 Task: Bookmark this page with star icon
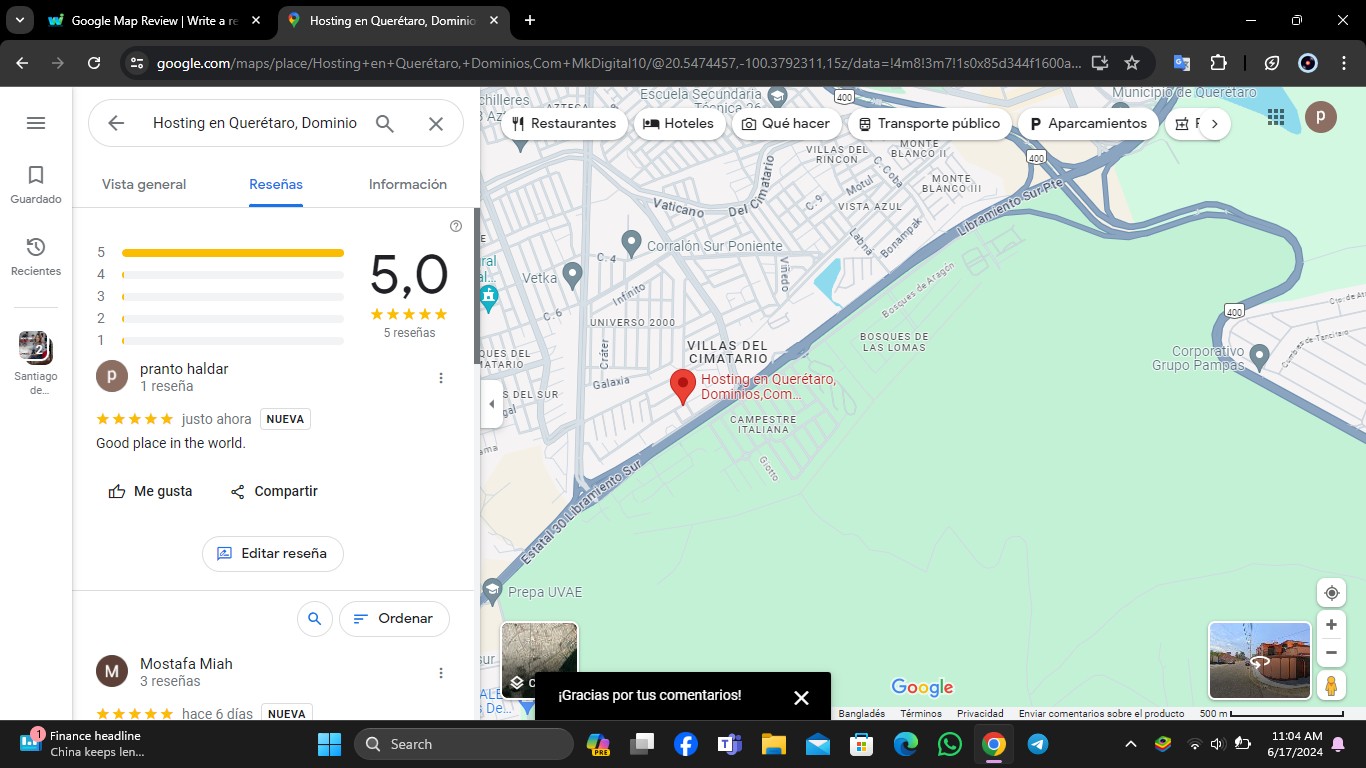(x=1131, y=63)
